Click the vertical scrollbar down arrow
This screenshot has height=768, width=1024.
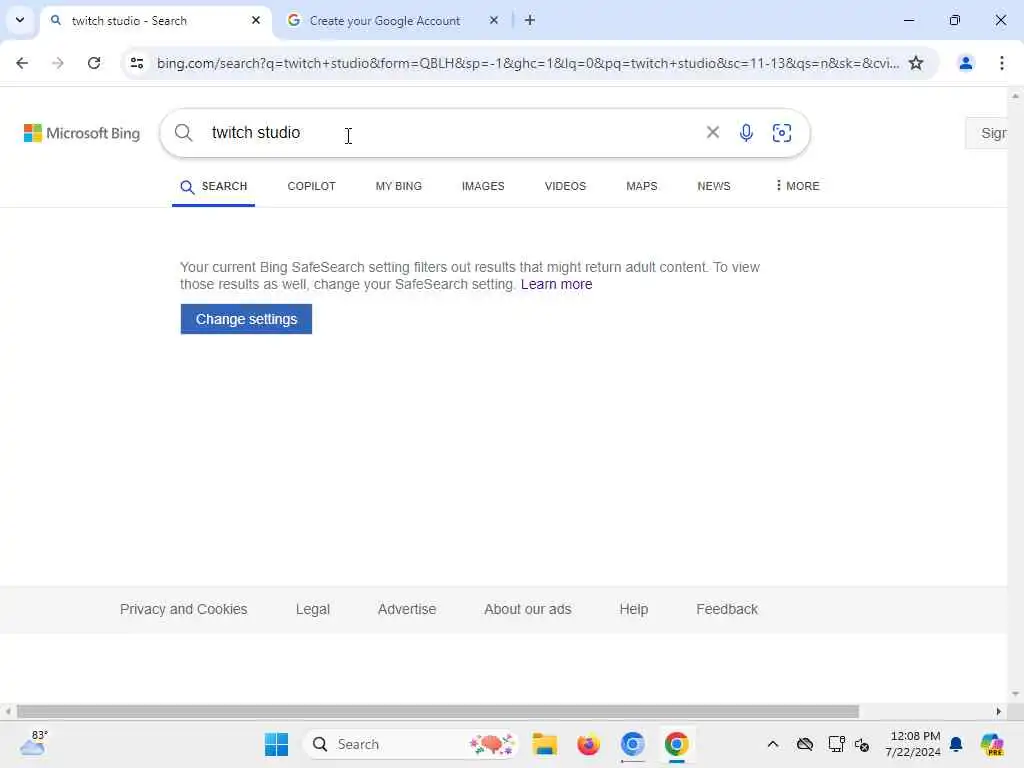(1016, 694)
